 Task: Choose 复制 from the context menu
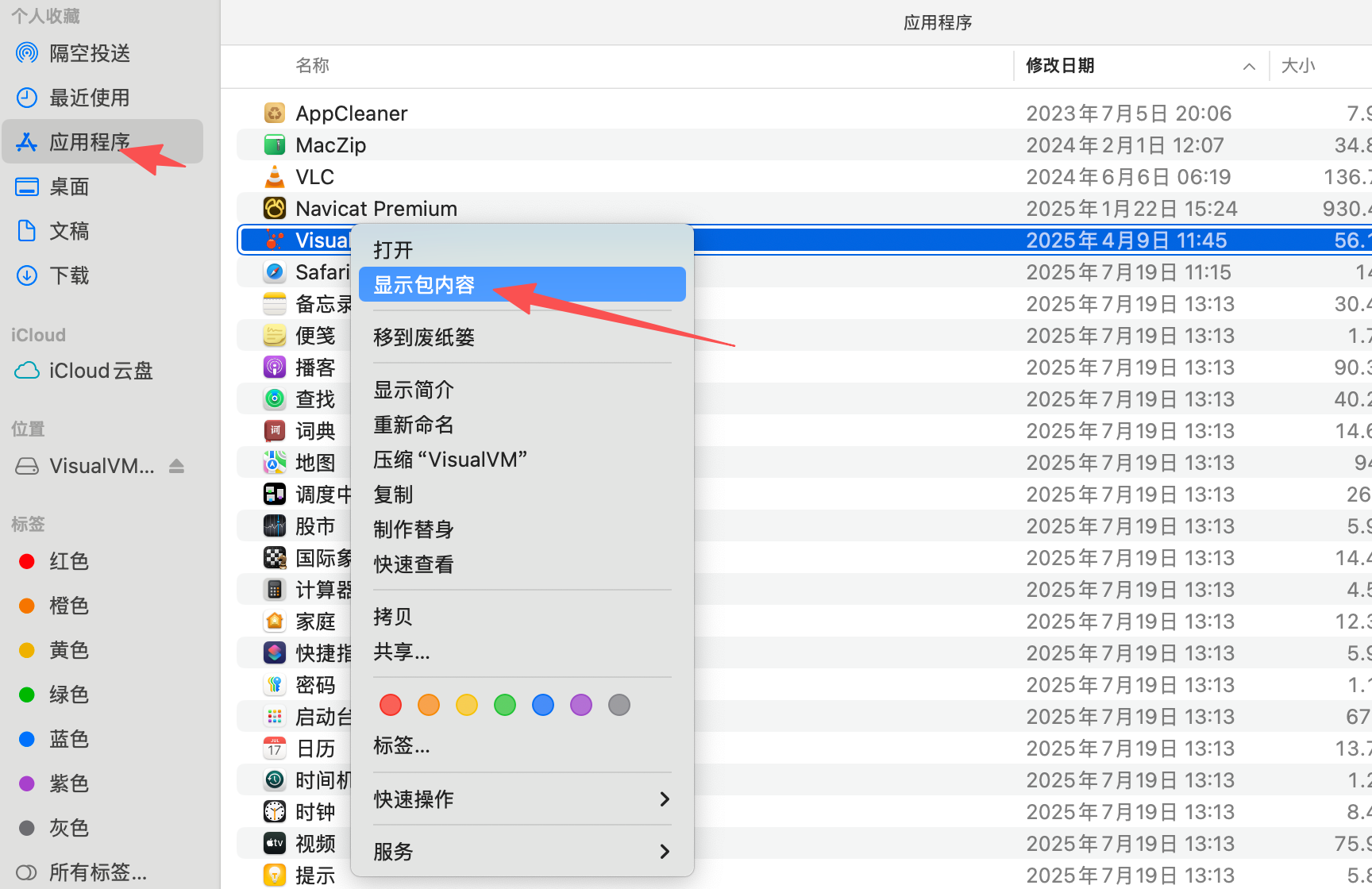pyautogui.click(x=522, y=495)
